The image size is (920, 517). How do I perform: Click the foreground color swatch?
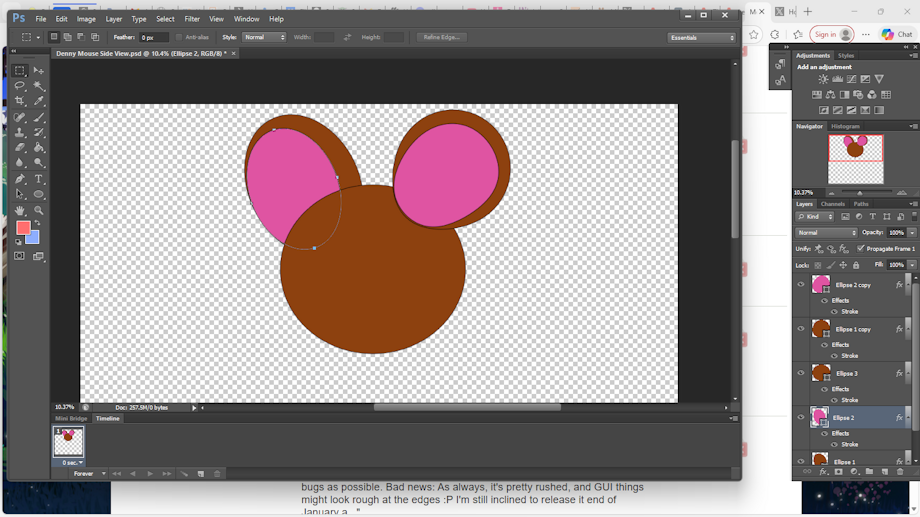[x=23, y=228]
